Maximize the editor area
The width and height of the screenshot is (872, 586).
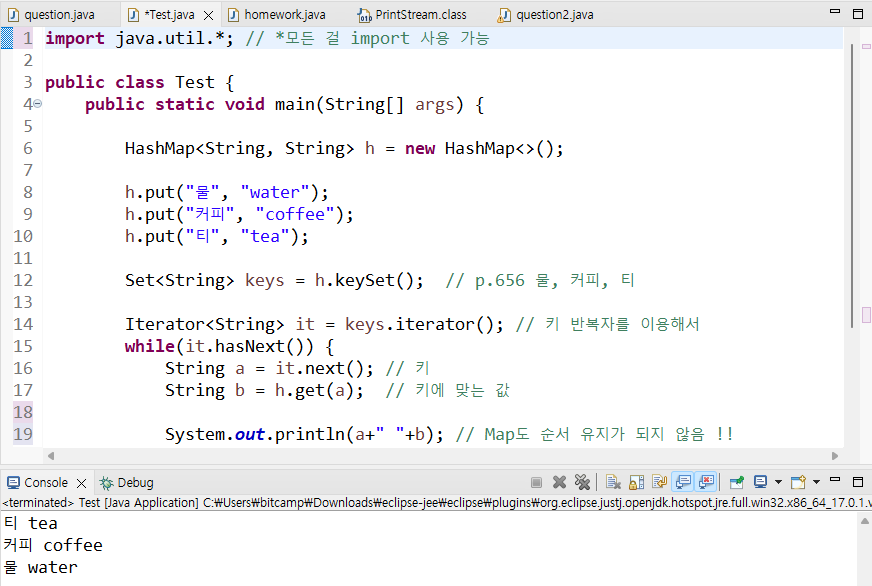click(x=858, y=14)
